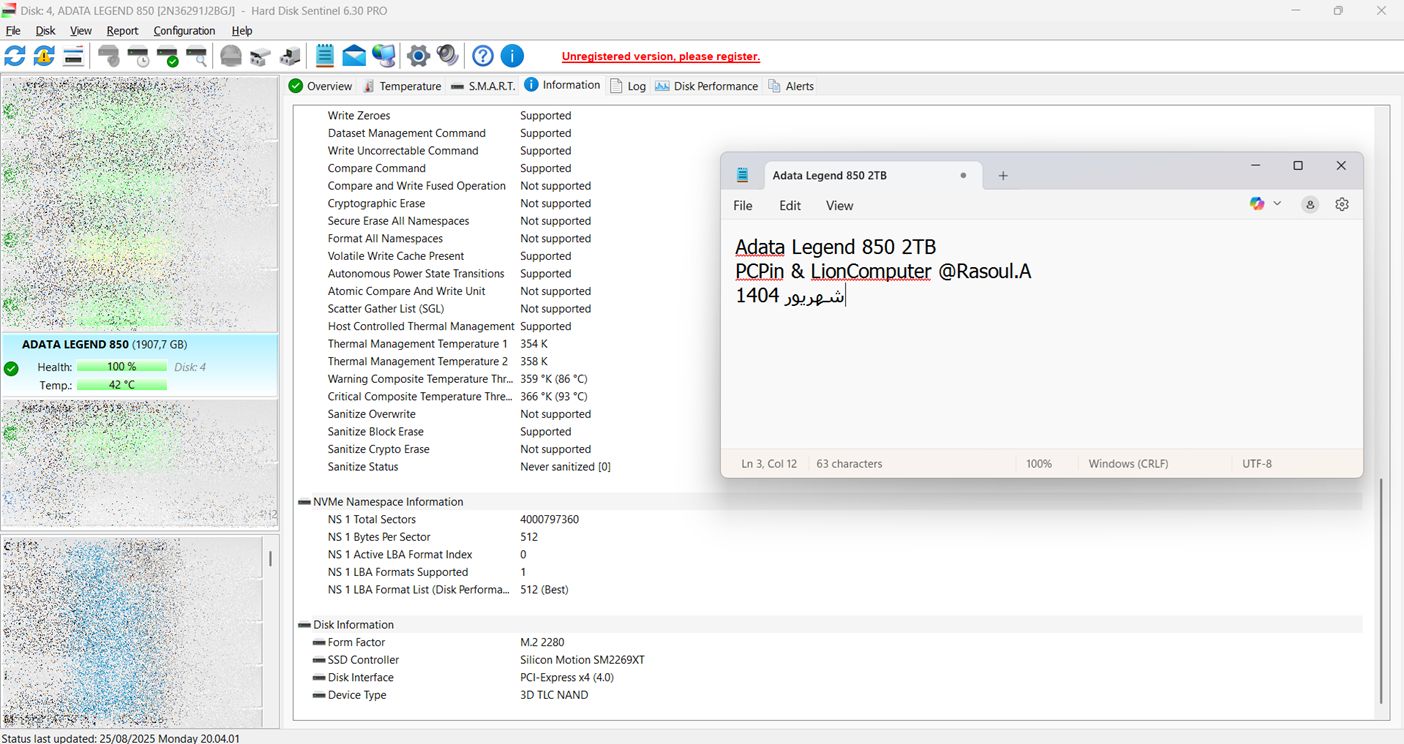
Task: Click the refresh icon with yellow warning sign
Action: [x=44, y=56]
